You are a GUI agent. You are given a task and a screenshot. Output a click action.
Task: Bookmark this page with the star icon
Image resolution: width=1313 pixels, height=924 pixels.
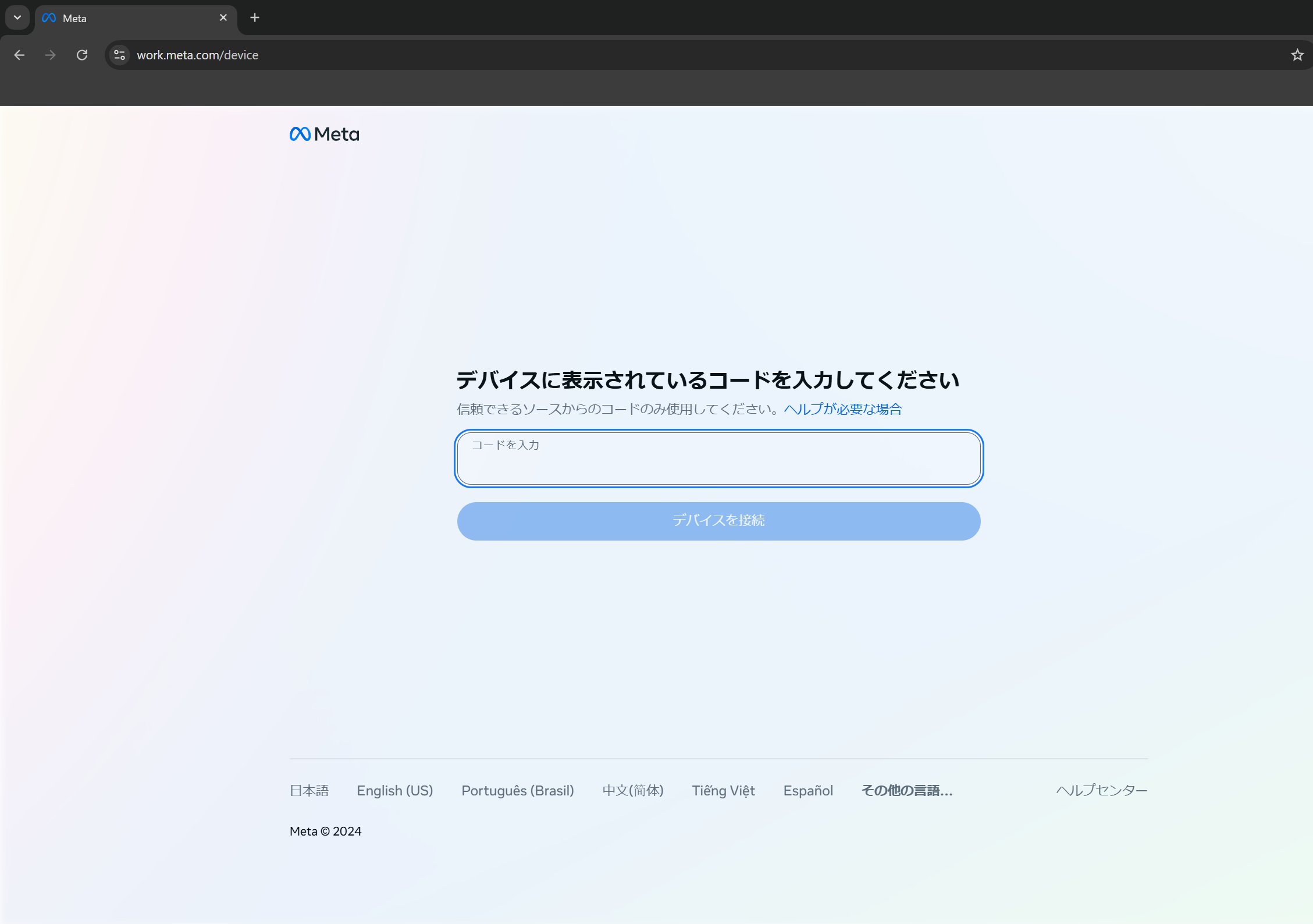1297,55
